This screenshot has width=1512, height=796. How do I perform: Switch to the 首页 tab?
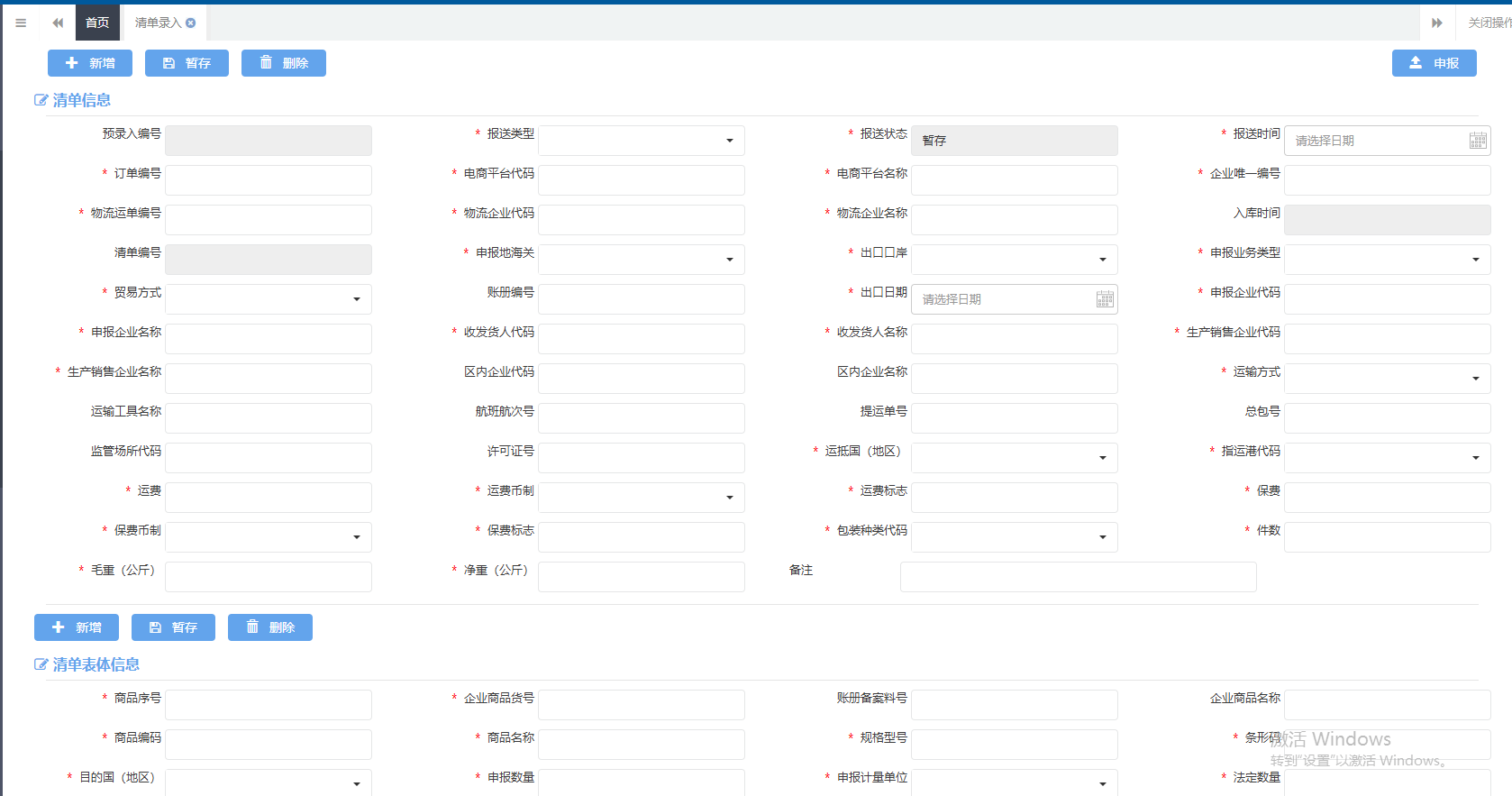[x=97, y=23]
